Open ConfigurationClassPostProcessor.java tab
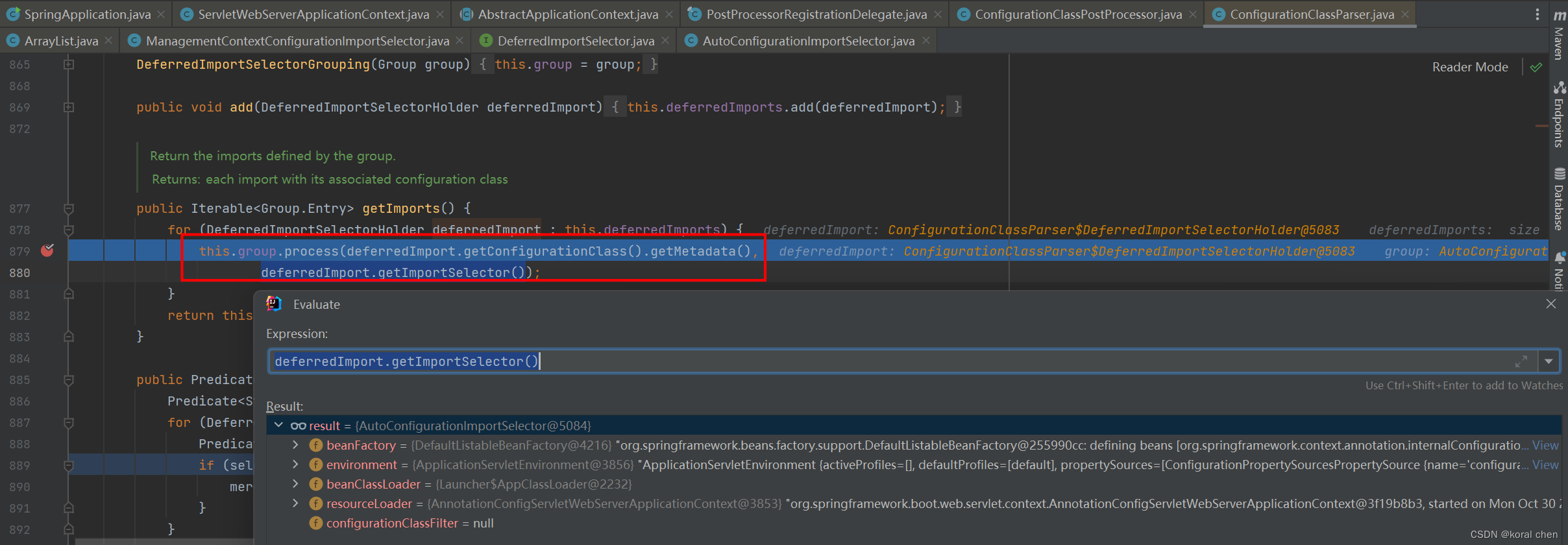The image size is (1568, 545). (1078, 14)
